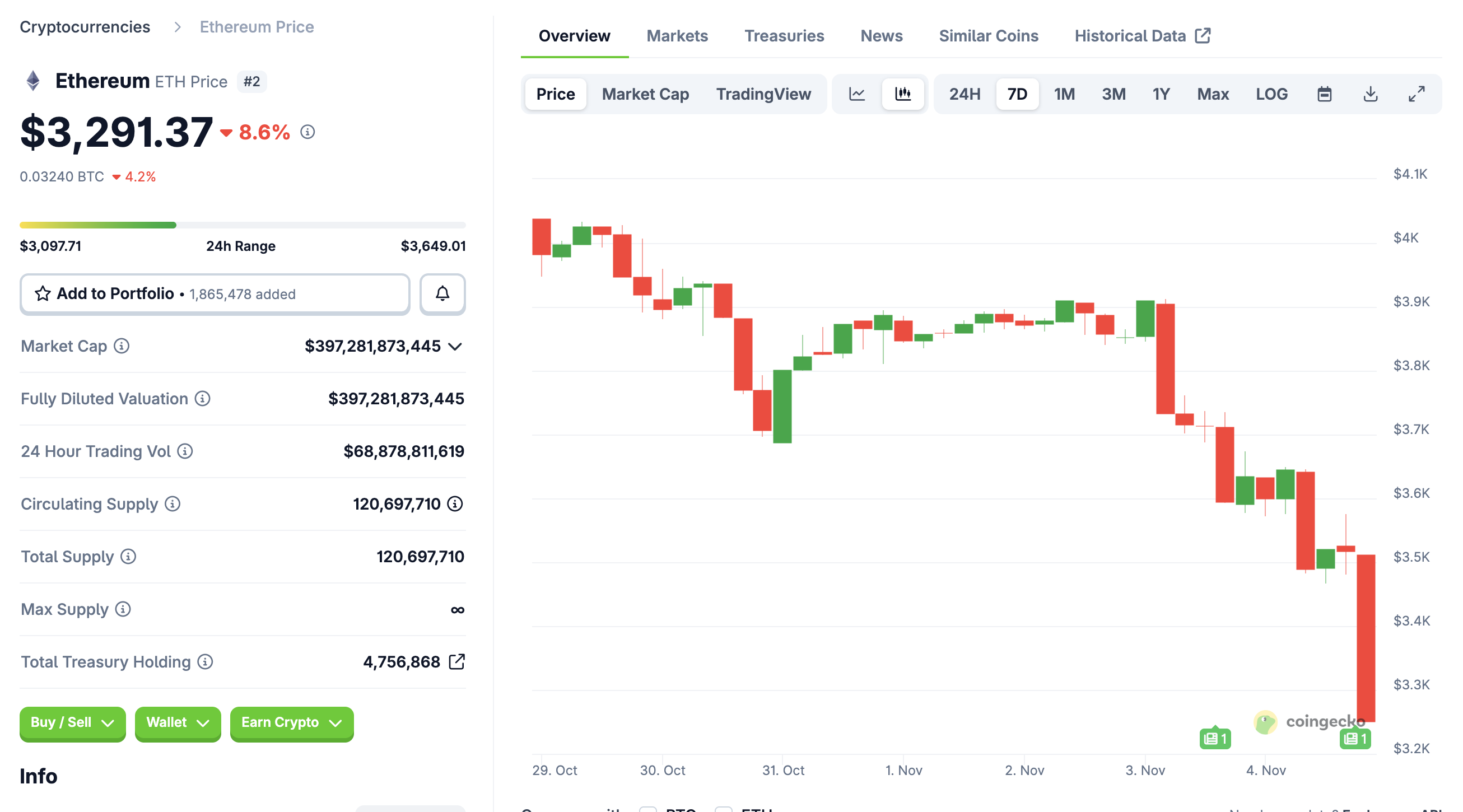Switch to the line chart view icon
The height and width of the screenshot is (812, 1463).
pyautogui.click(x=856, y=94)
